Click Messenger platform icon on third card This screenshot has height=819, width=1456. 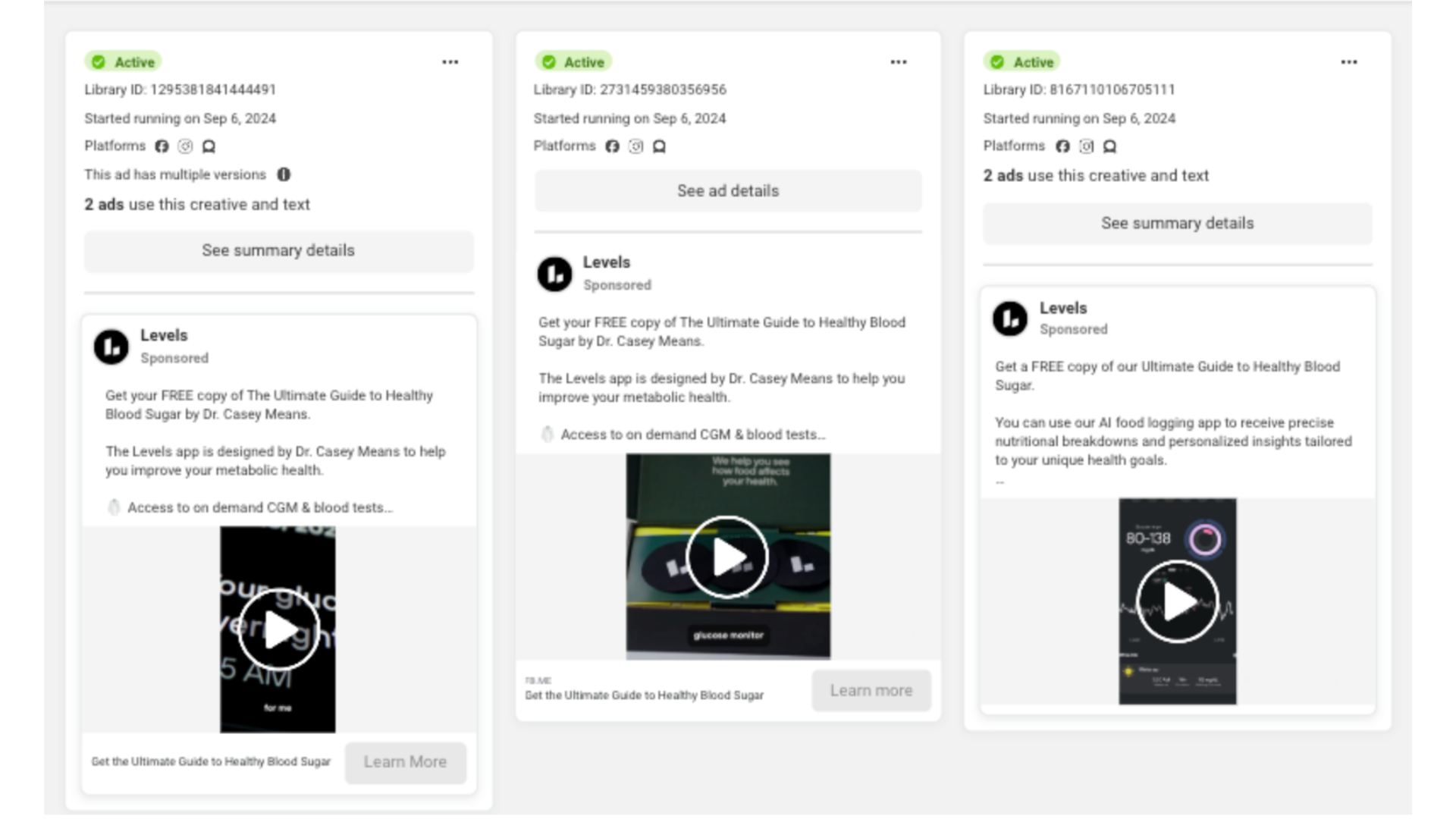point(1109,146)
